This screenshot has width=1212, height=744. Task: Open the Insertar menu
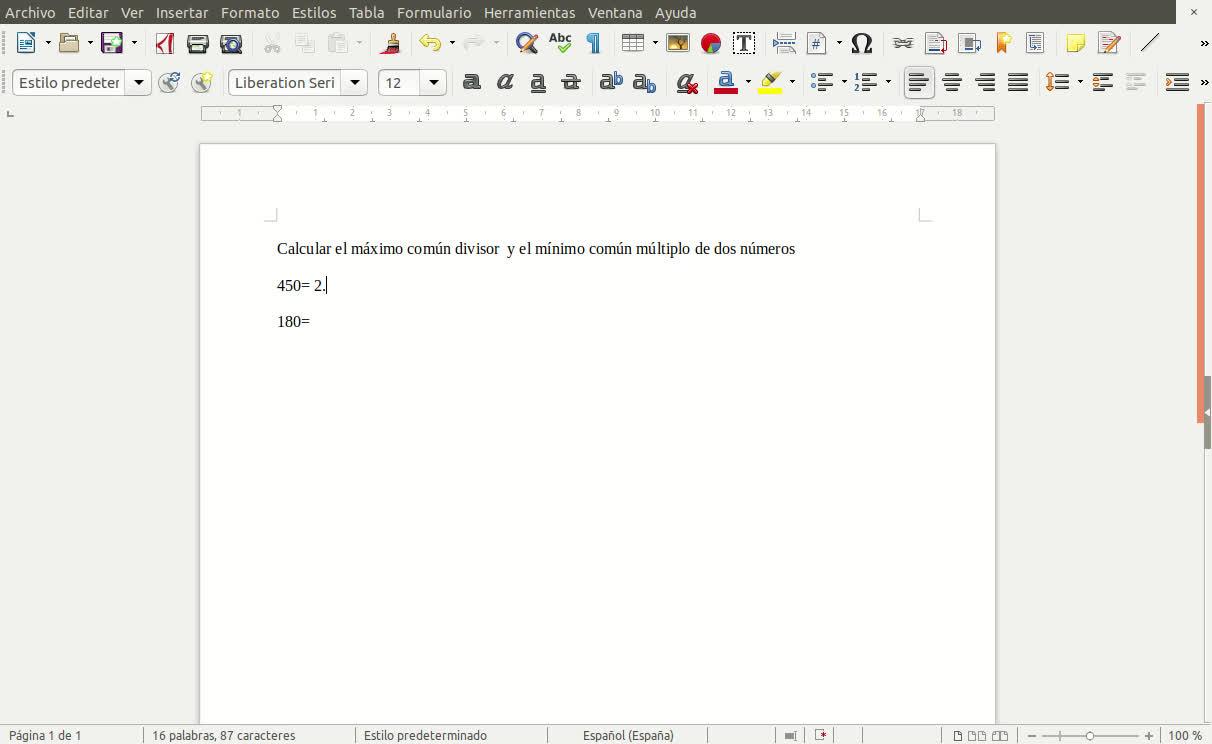click(182, 13)
